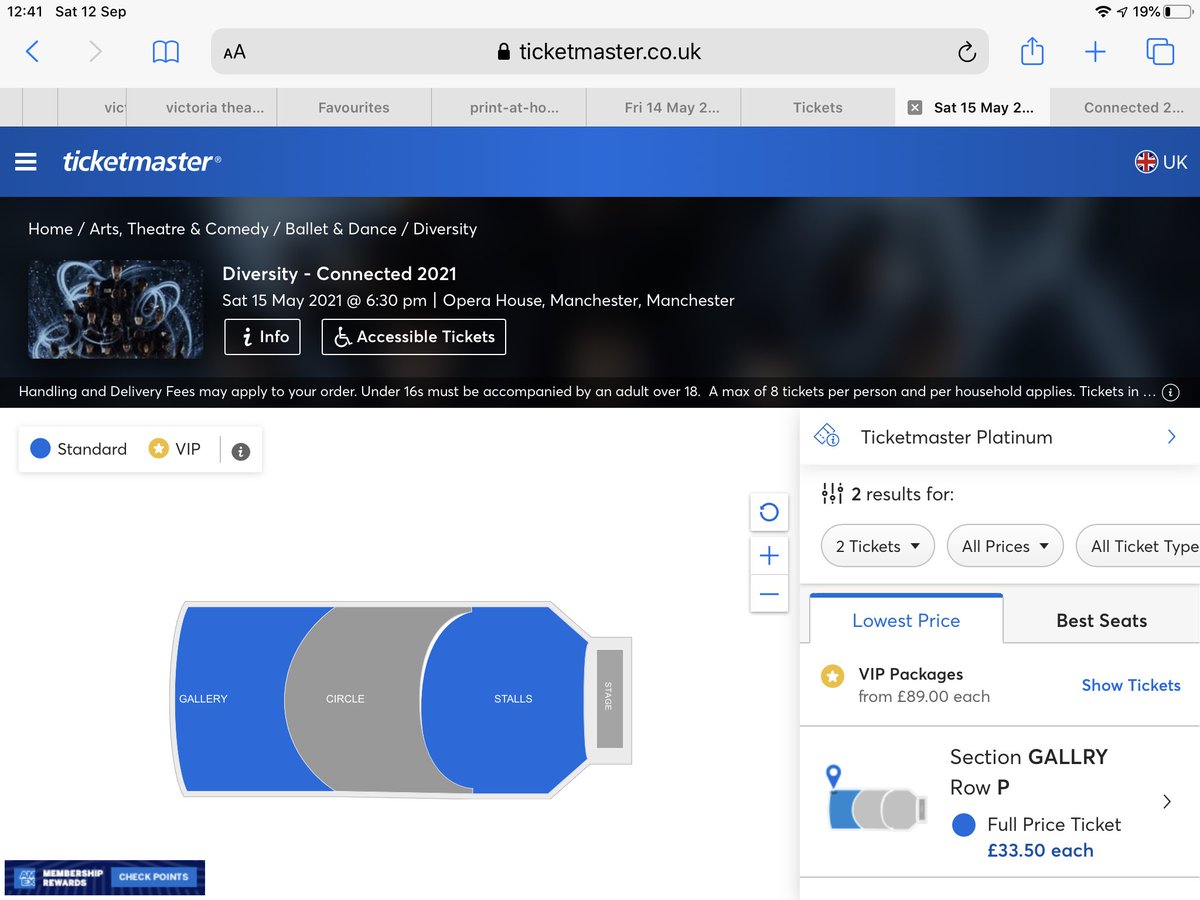Select the Lowest Price tab
The image size is (1200, 900).
coord(906,620)
